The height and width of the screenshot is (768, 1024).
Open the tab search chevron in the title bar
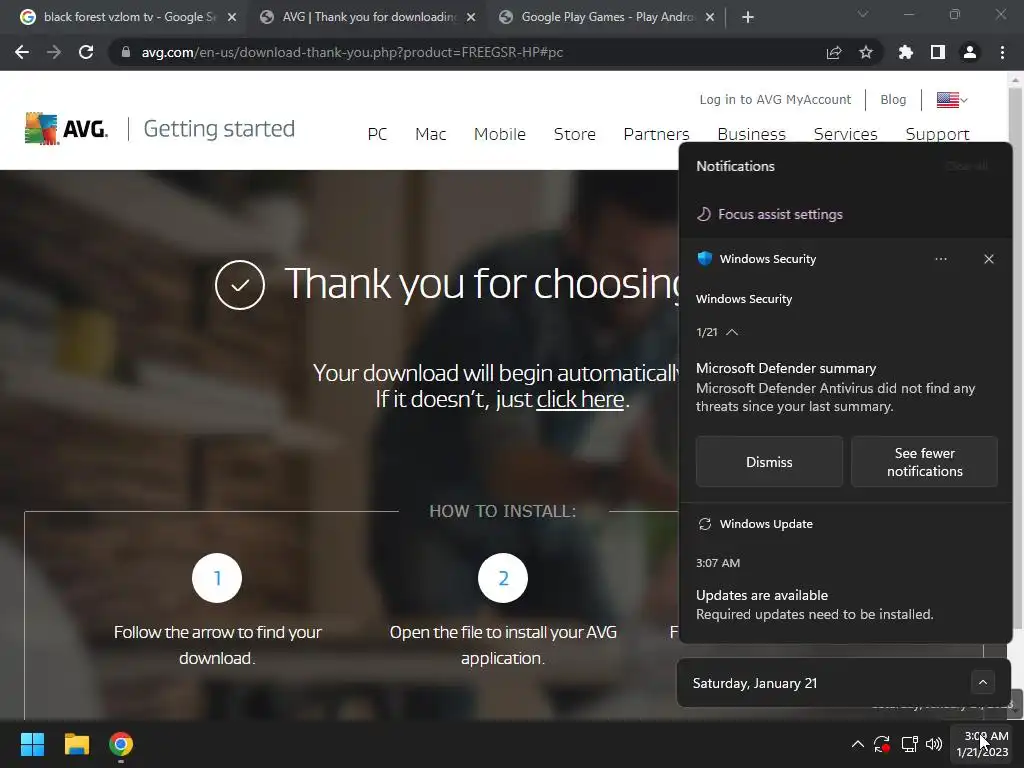863,14
